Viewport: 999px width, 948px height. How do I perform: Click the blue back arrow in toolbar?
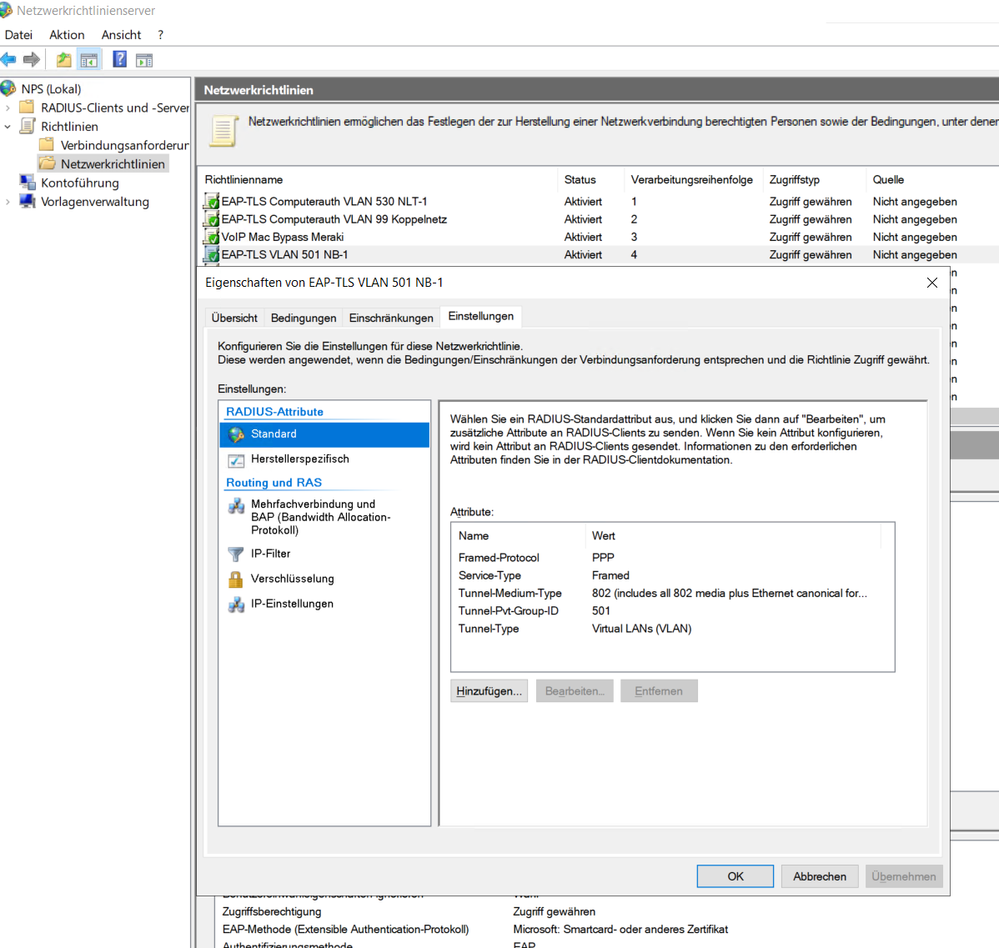click(x=9, y=60)
